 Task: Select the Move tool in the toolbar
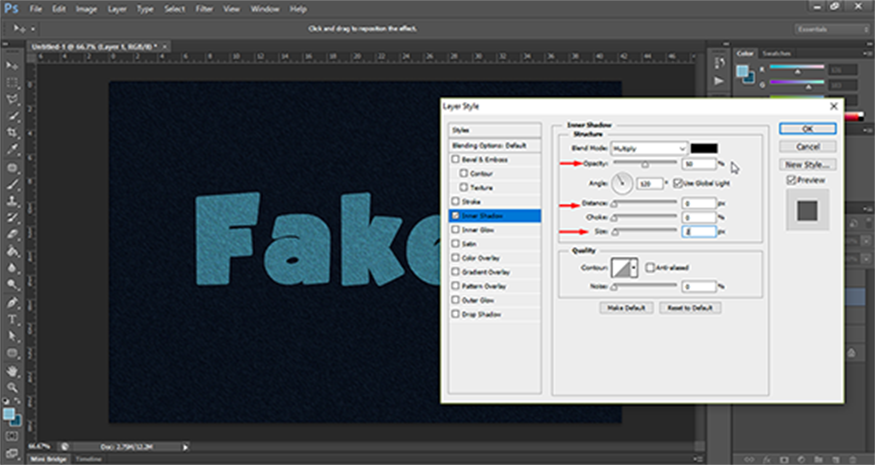pyautogui.click(x=11, y=64)
